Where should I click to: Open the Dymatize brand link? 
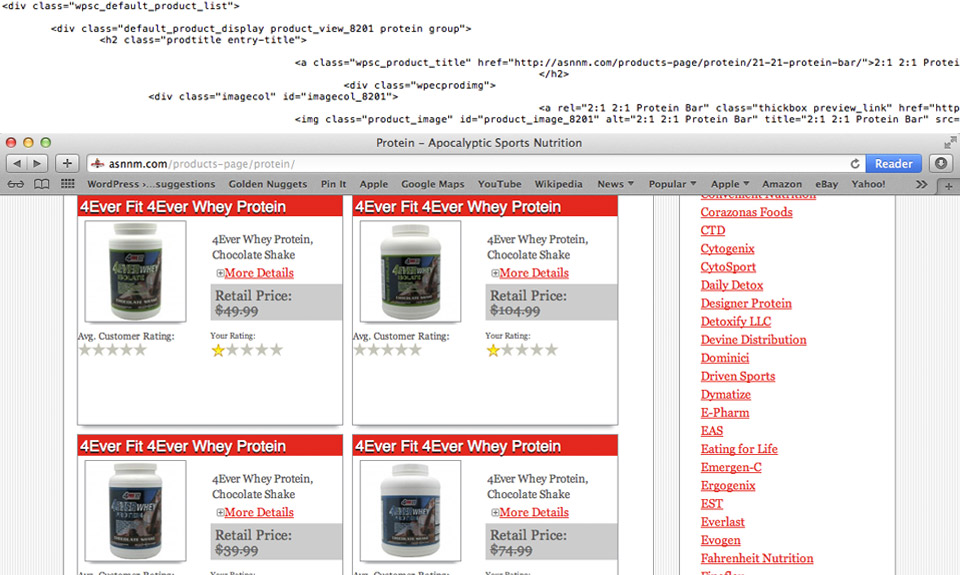pos(726,394)
